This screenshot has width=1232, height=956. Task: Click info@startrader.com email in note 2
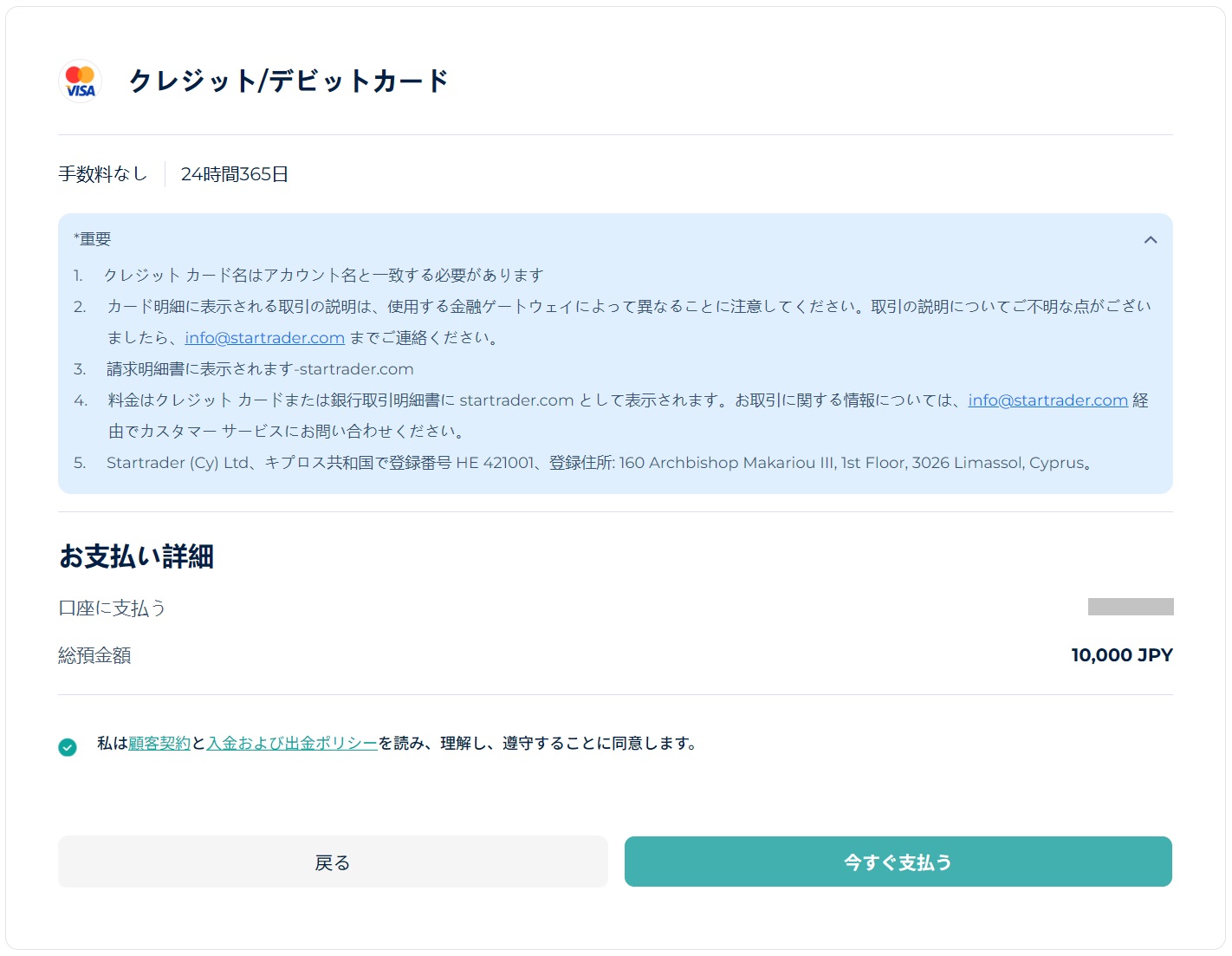[264, 338]
